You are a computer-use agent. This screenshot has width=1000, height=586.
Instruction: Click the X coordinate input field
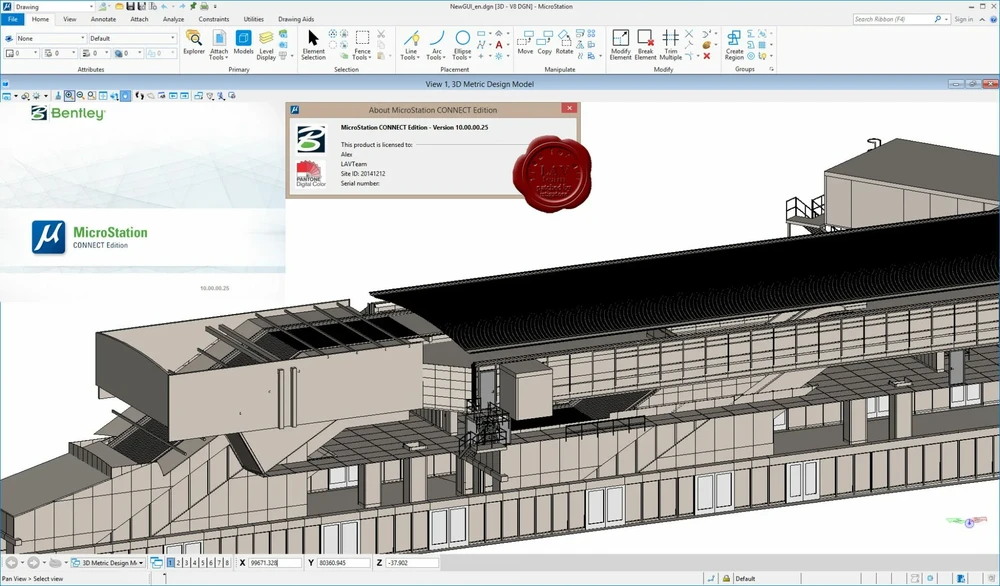(x=275, y=563)
